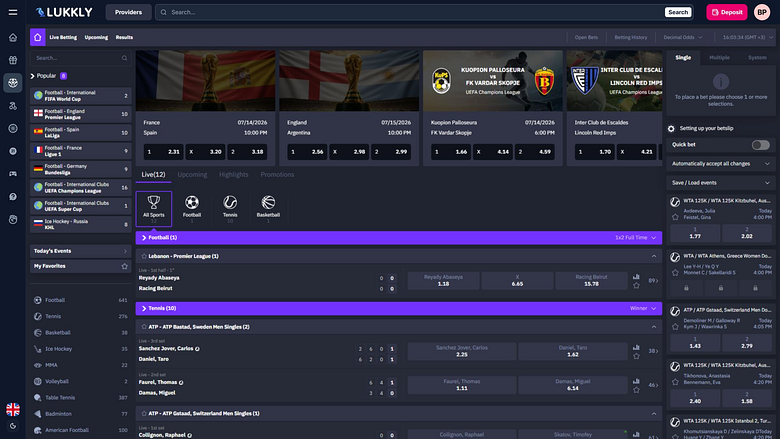
Task: Open the time zone dropdown
Action: tap(748, 37)
